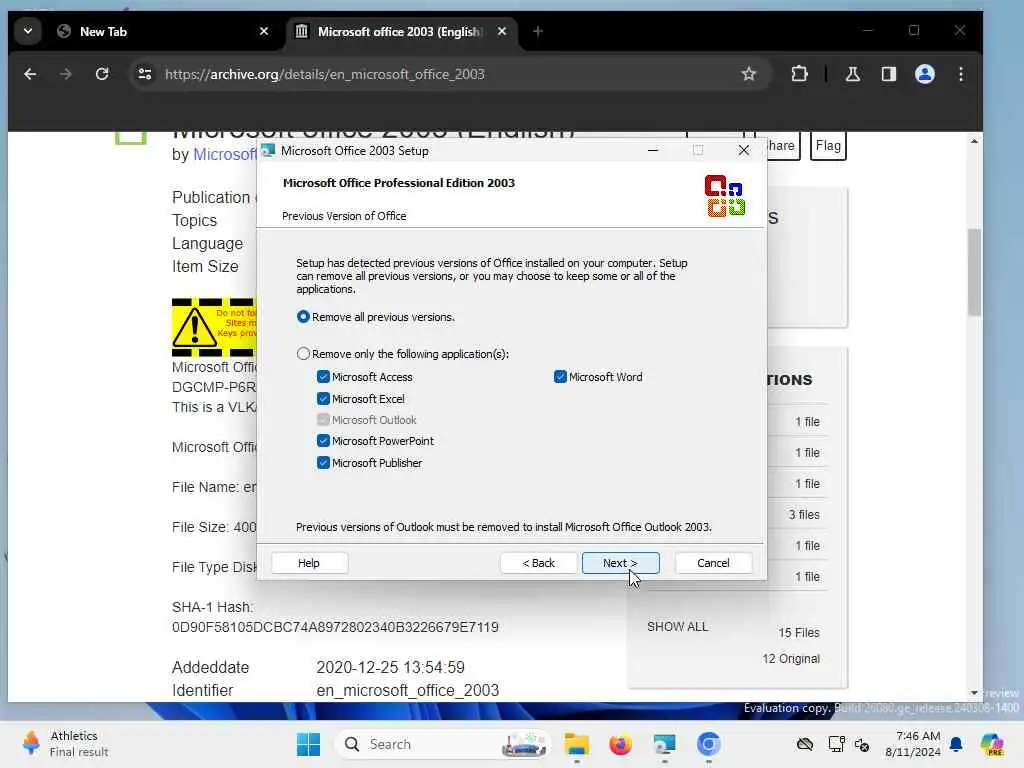This screenshot has height=768, width=1024.
Task: Click the Setup dialog title bar icon
Action: 268,151
